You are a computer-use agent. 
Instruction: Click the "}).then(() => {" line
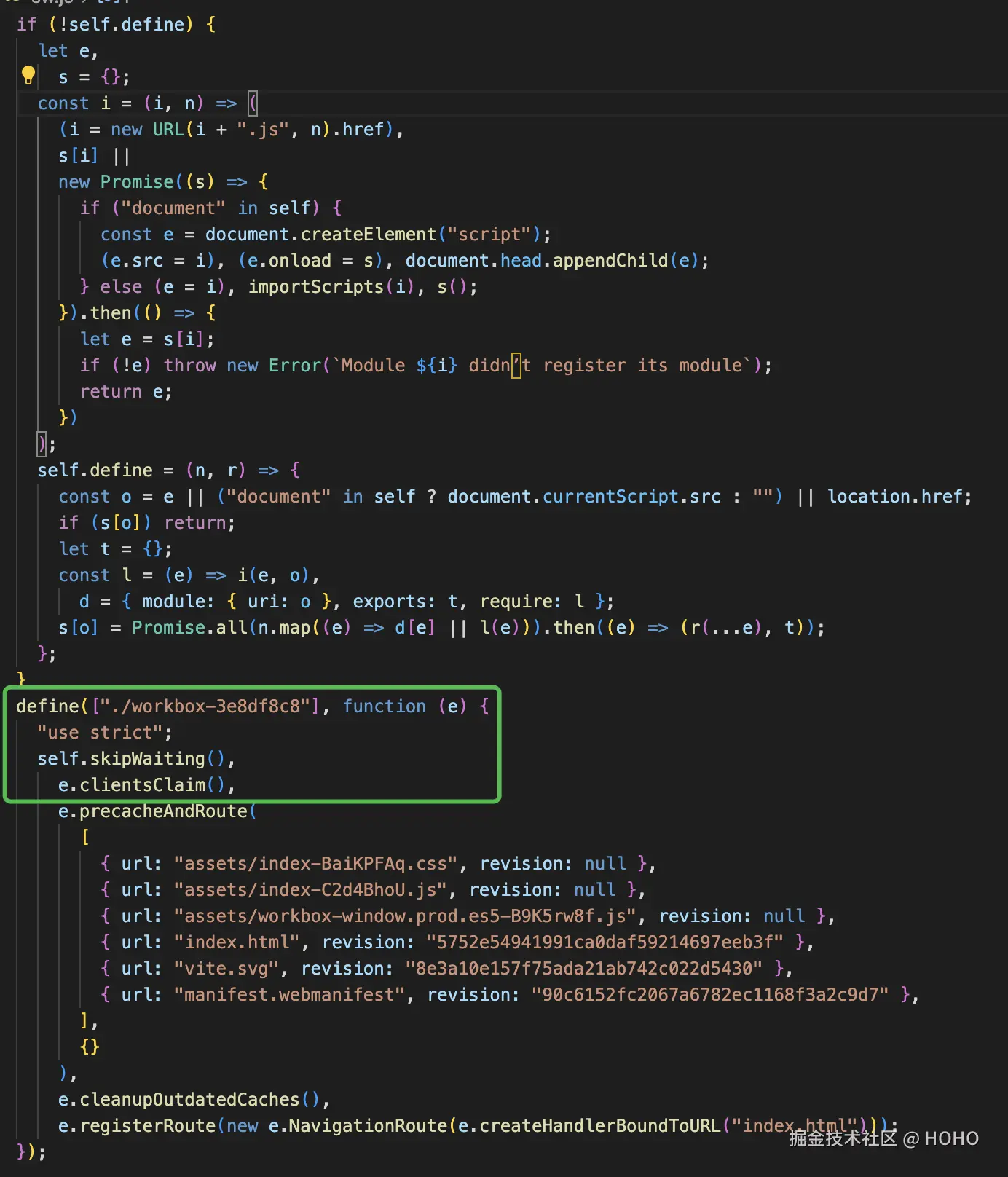pos(138,313)
